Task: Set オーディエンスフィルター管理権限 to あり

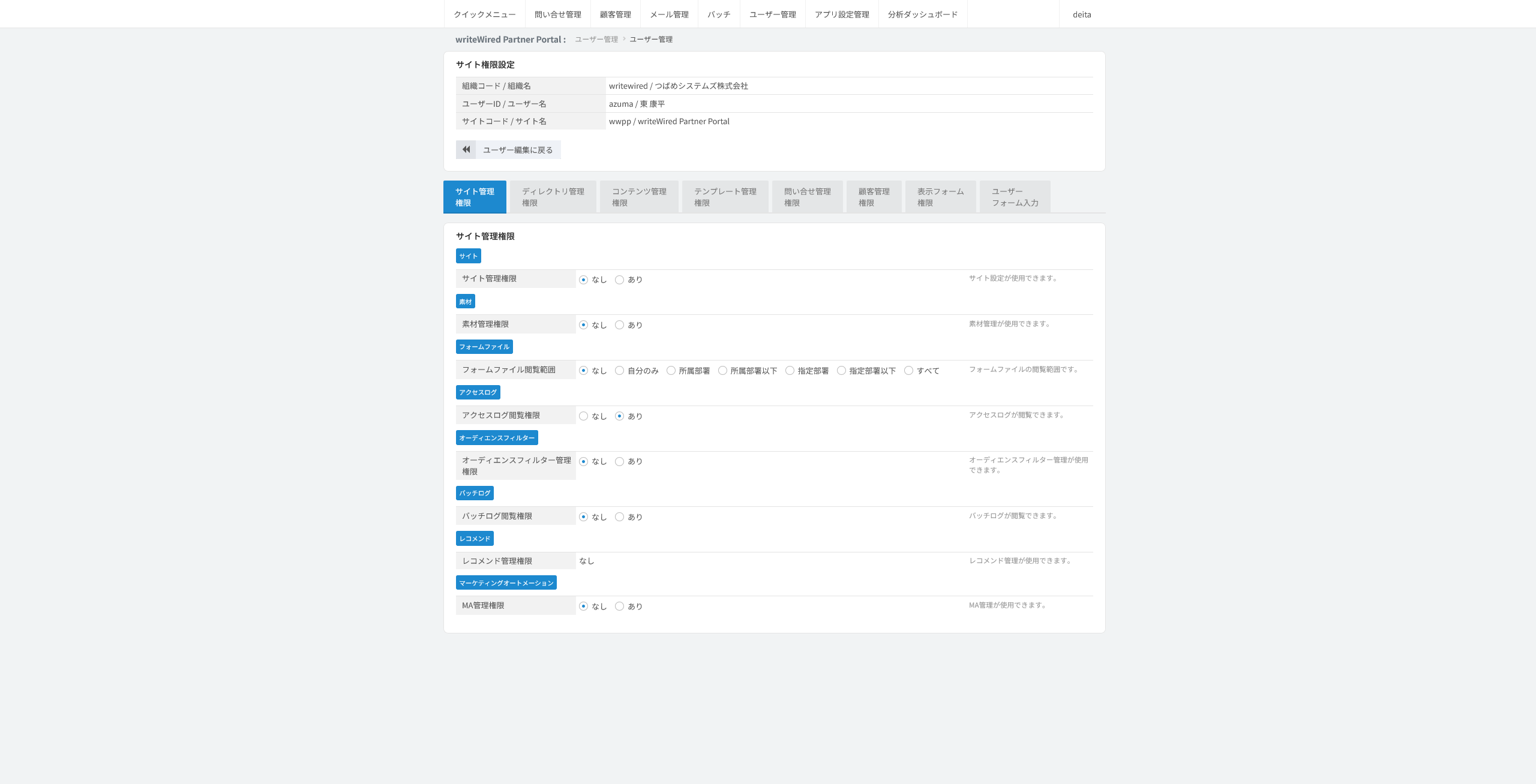Action: tap(619, 461)
